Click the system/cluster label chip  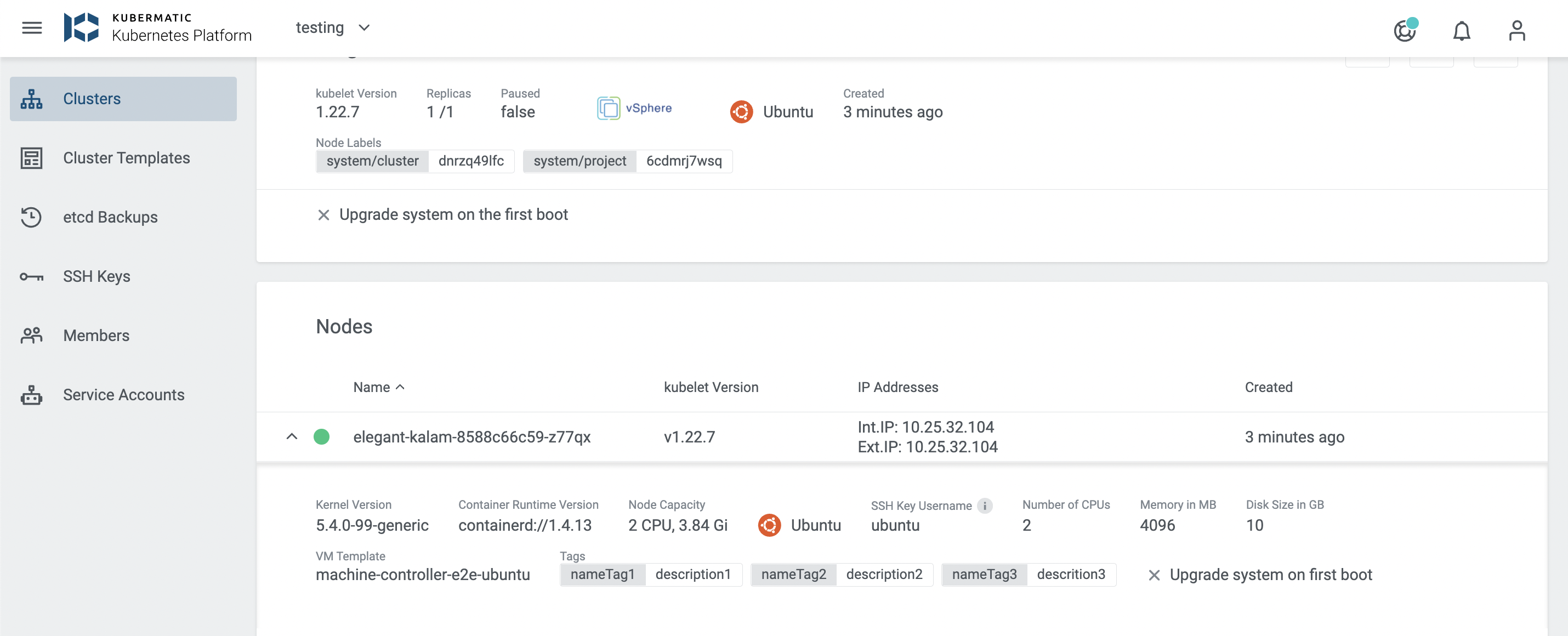[372, 161]
